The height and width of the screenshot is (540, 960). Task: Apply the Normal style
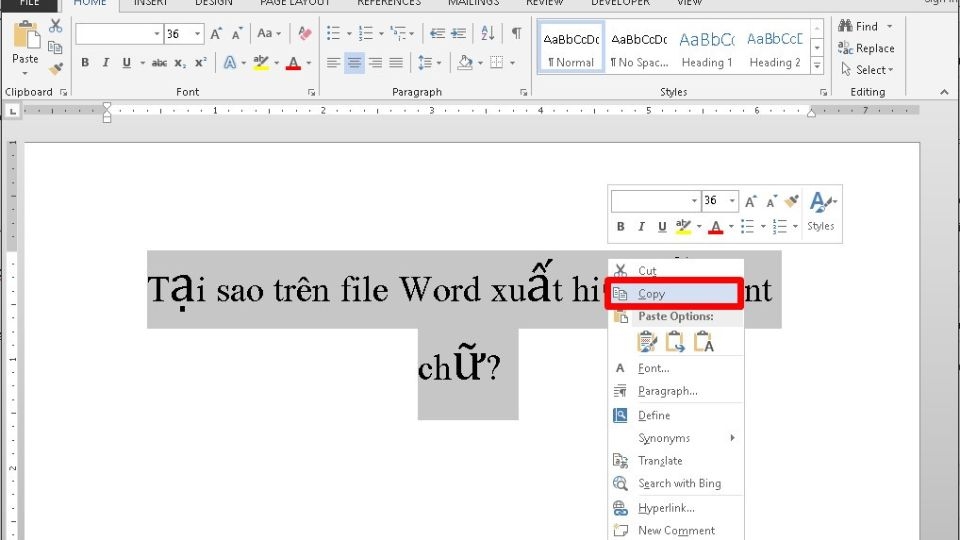[x=571, y=48]
